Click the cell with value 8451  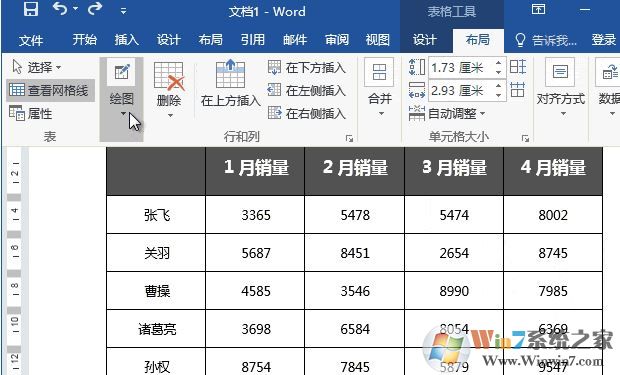[x=355, y=253]
